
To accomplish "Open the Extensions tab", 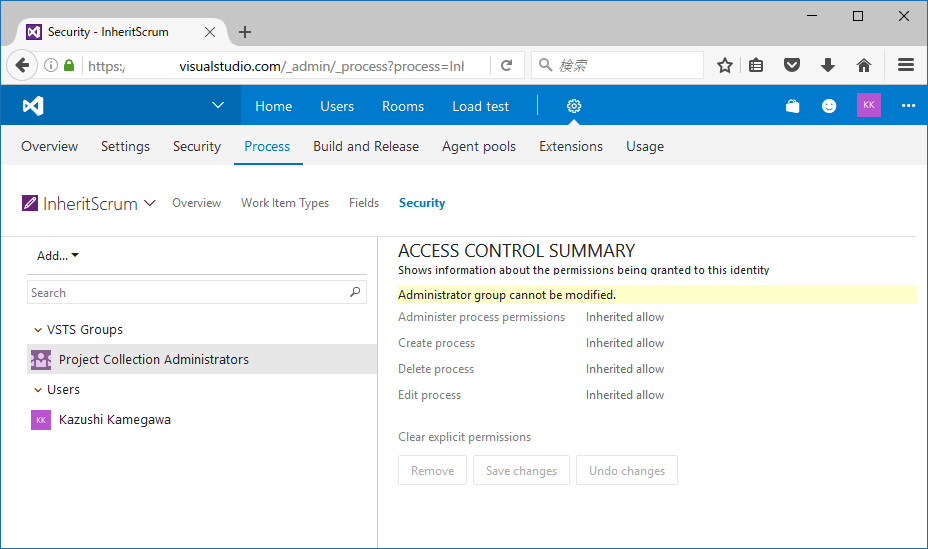I will [571, 146].
